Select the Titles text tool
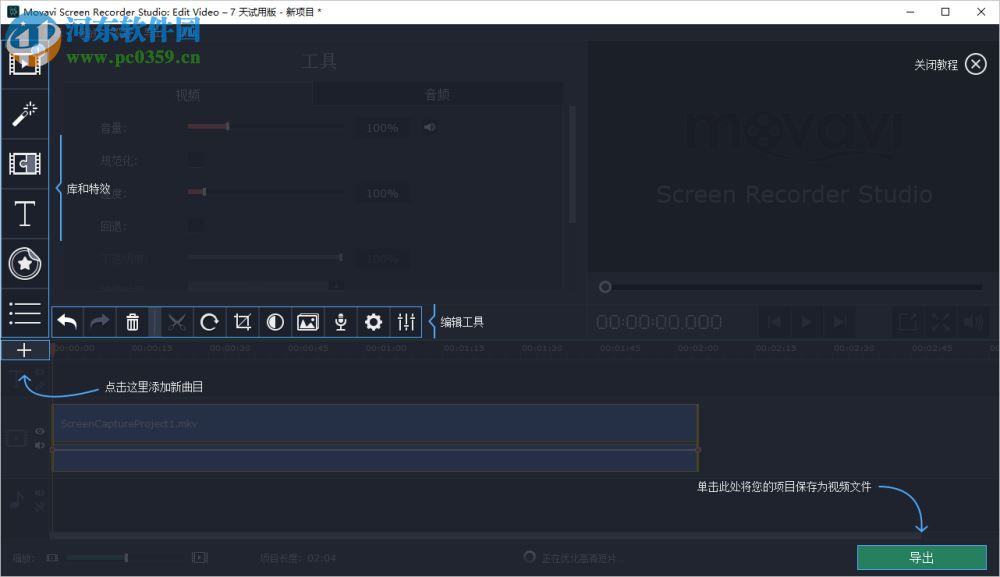Screen dimensions: 1000x577 click(x=25, y=213)
